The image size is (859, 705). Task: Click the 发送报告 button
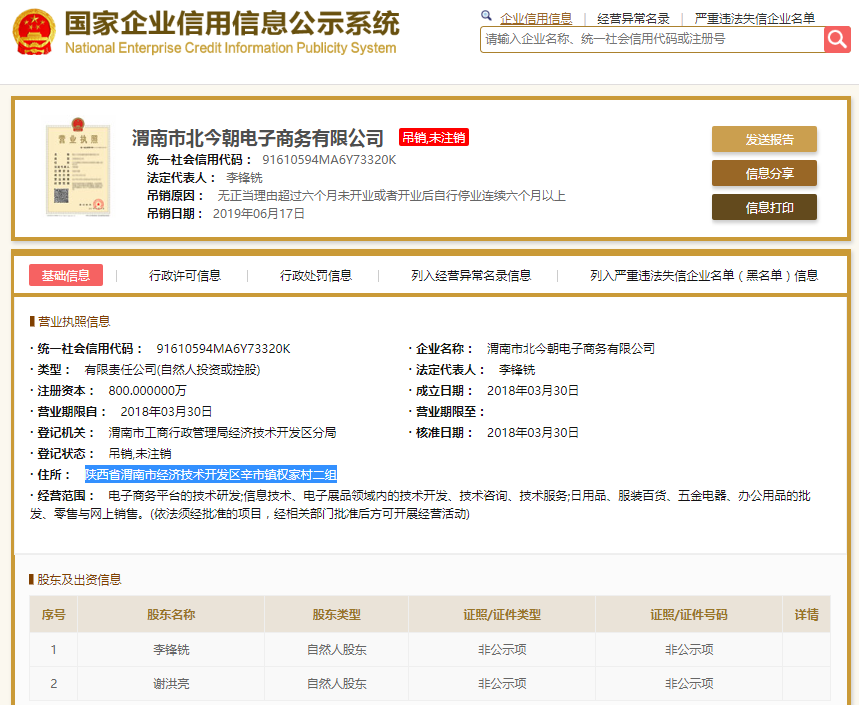(764, 139)
